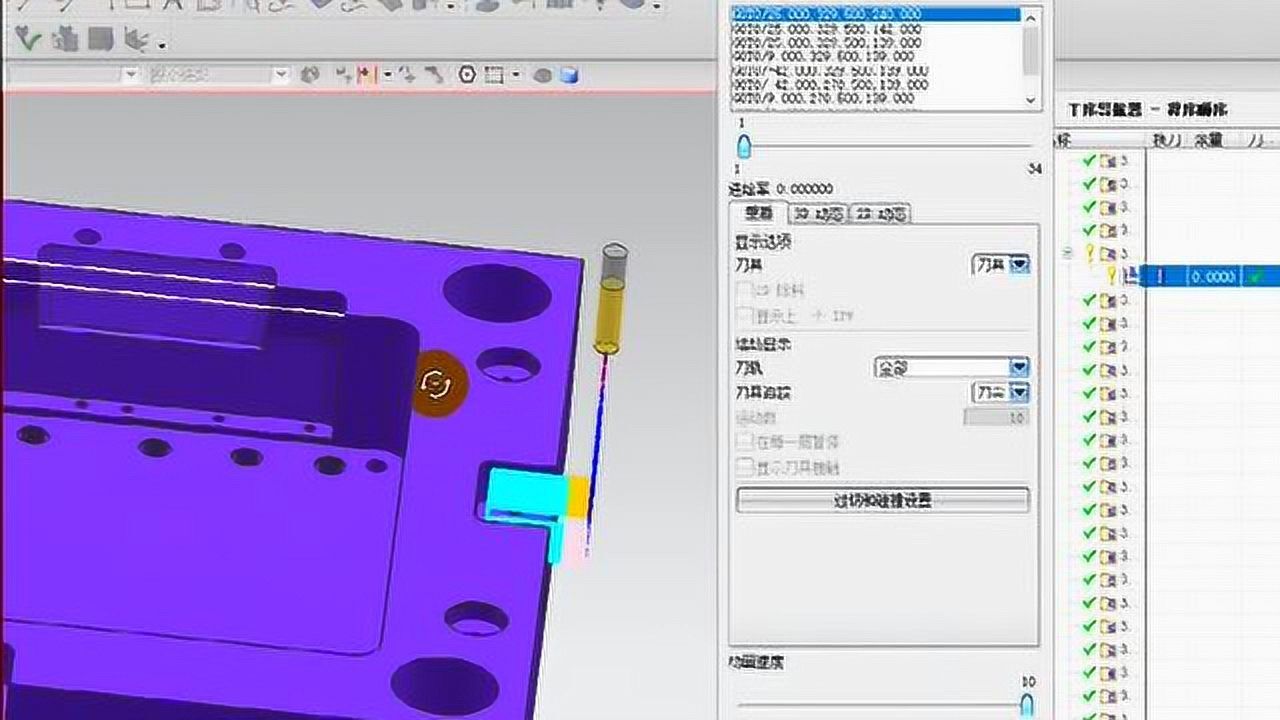Click the green checkmark verify icon
1280x720 pixels.
(x=27, y=39)
